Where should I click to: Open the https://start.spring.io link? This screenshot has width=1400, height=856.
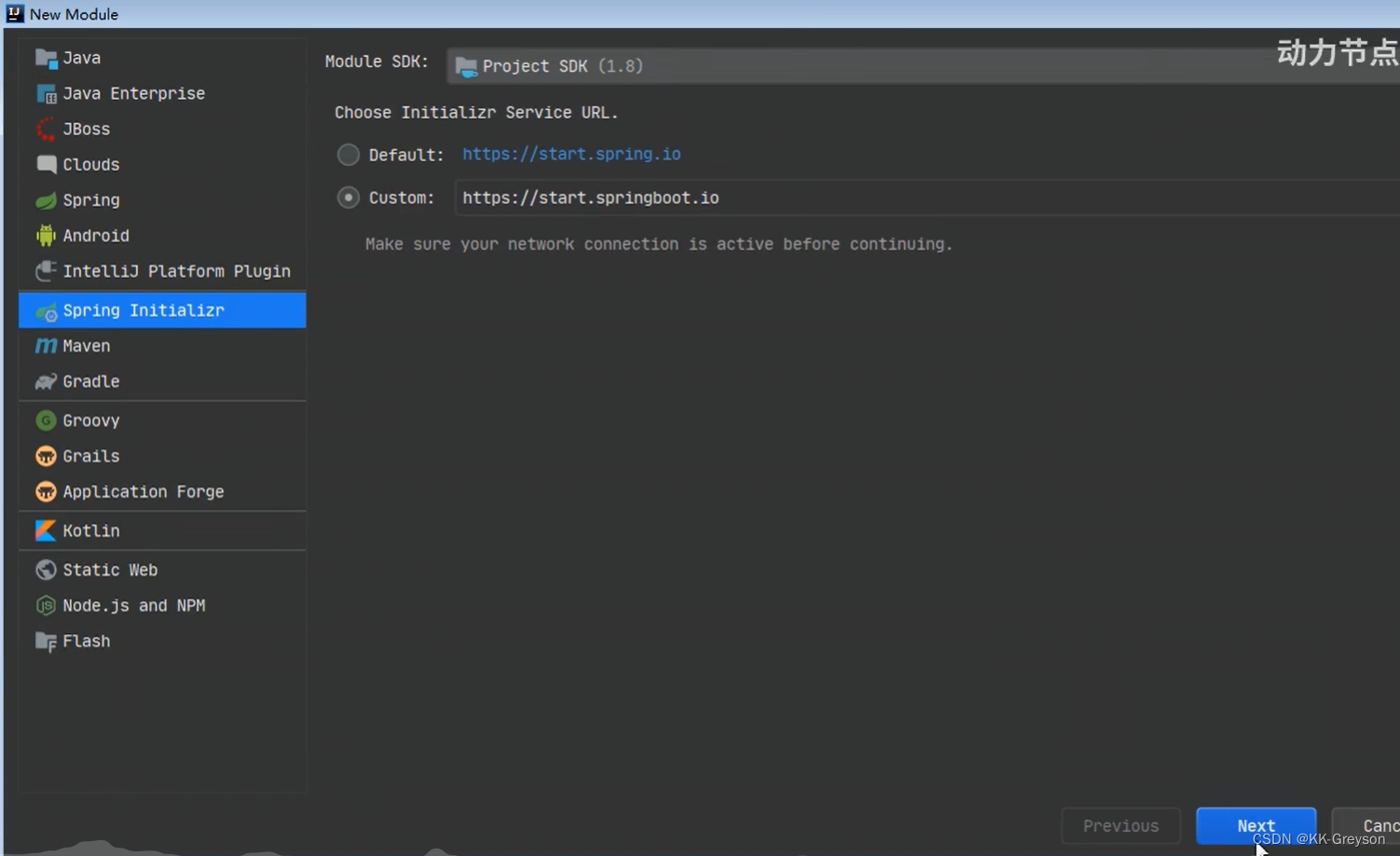pyautogui.click(x=571, y=154)
